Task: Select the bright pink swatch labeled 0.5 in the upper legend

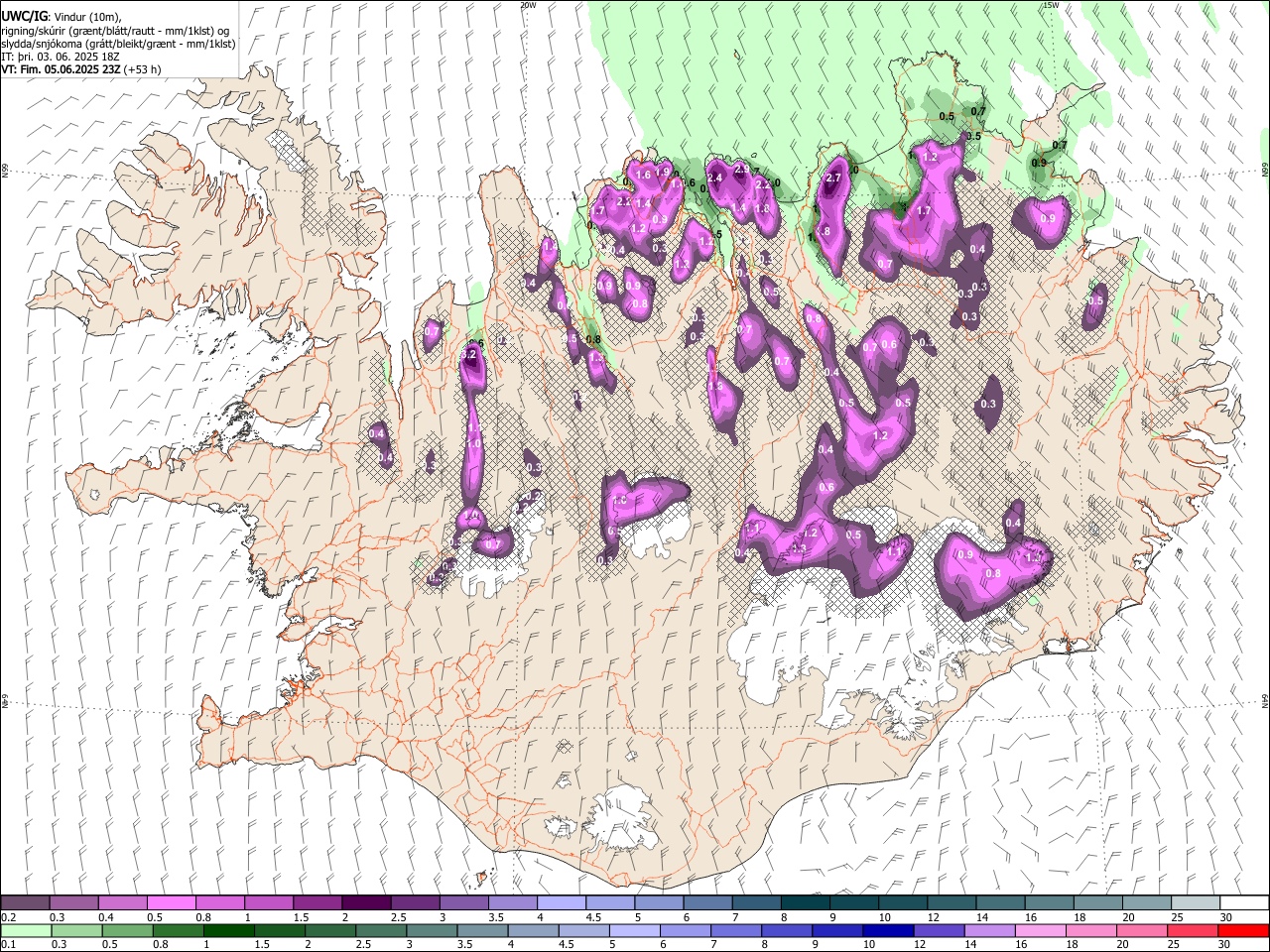Action: (172, 902)
